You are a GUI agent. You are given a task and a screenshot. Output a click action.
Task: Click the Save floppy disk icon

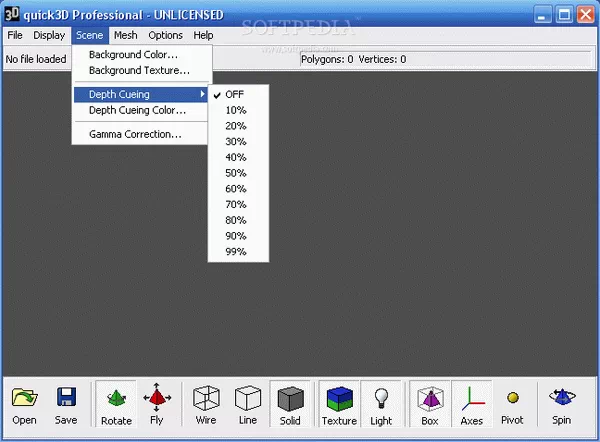66,396
